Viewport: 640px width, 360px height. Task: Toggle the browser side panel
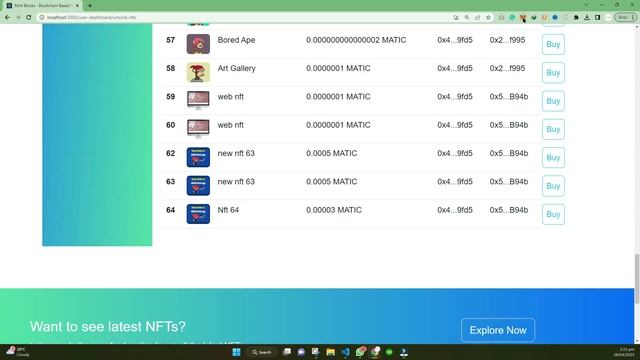597,18
